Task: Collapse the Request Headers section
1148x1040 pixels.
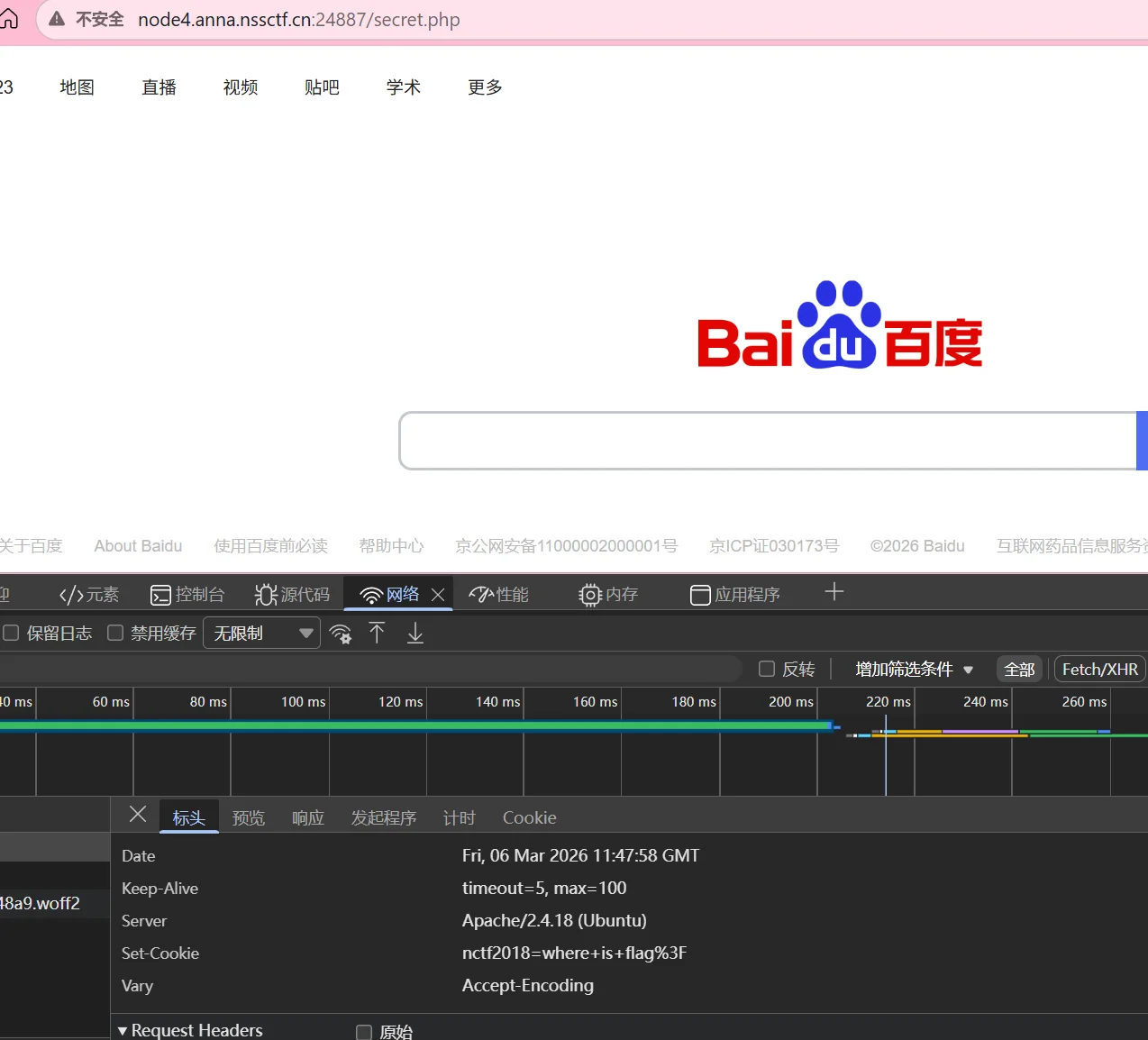Action: 123,1030
